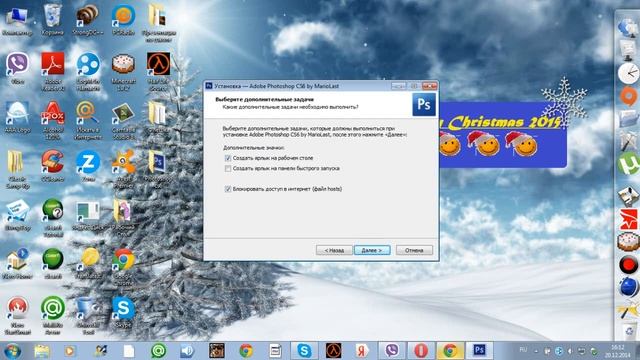Open the CCleaner desktop shortcut
Viewport: 640px width, 360px height.
[53, 166]
